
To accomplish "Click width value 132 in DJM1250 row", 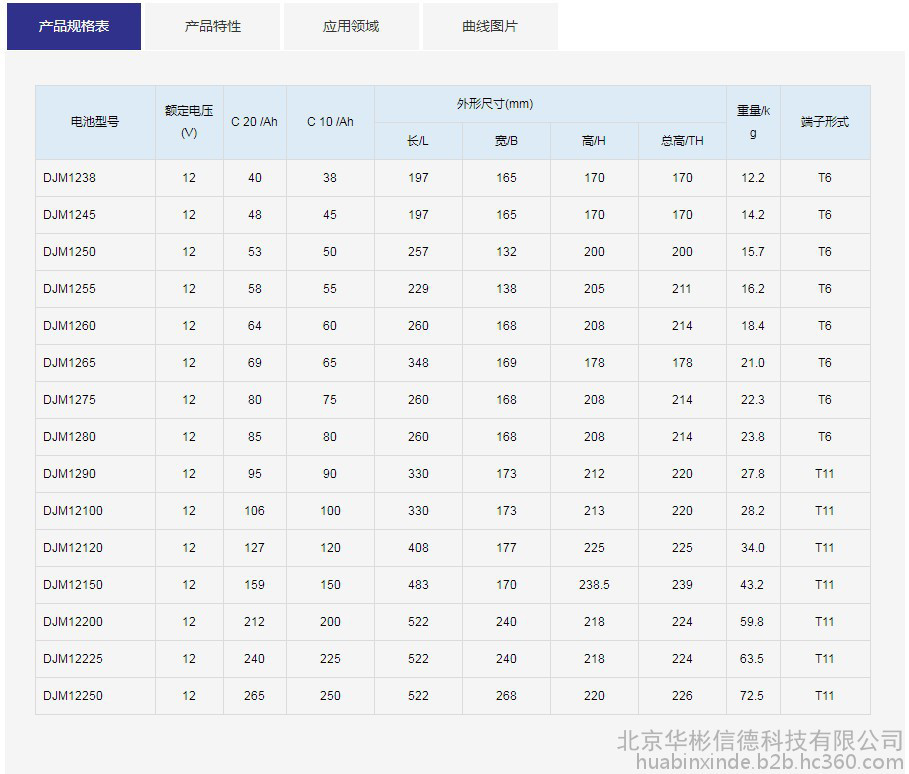I will click(x=506, y=252).
